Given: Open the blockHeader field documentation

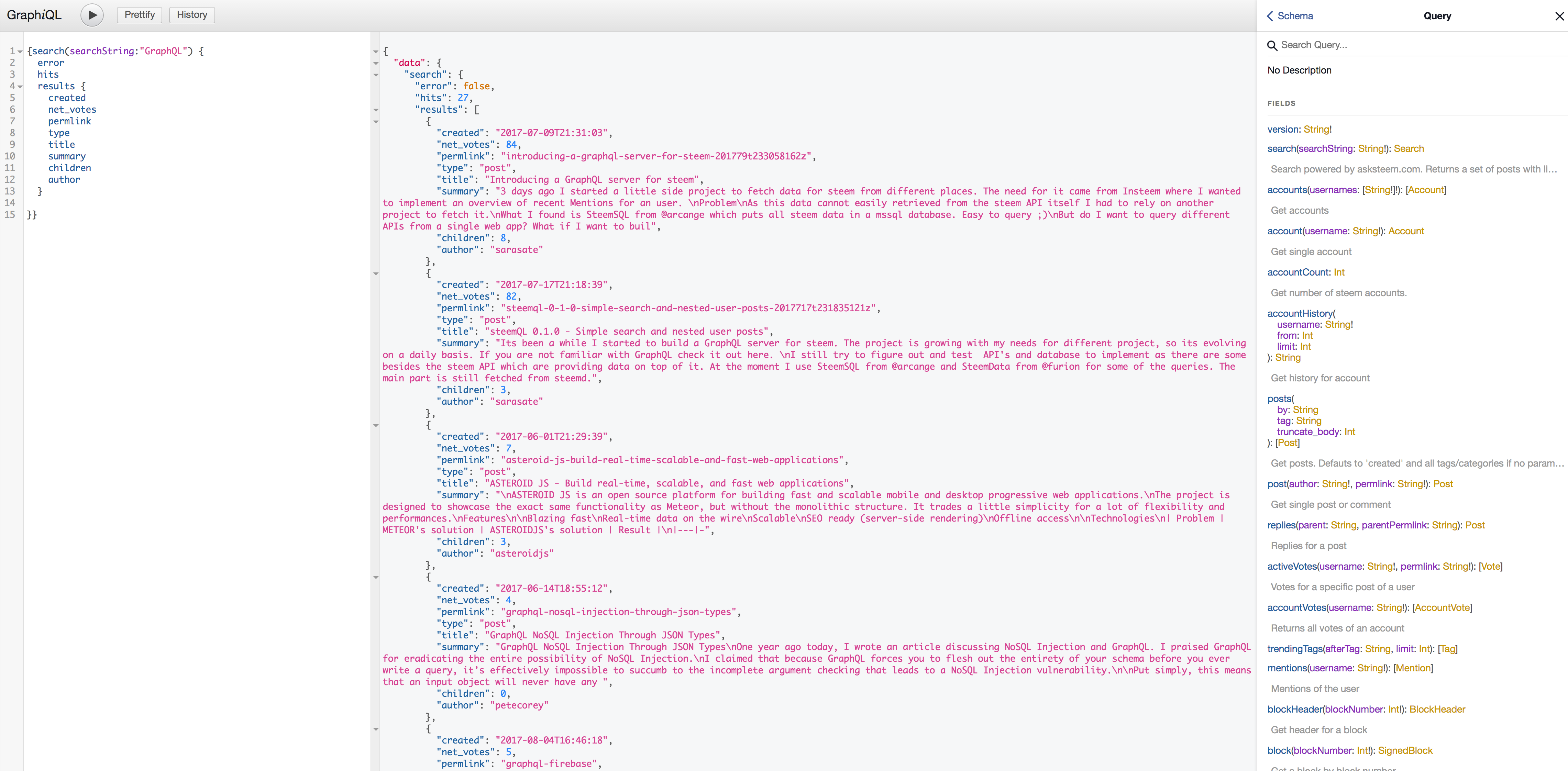Looking at the screenshot, I should (x=1295, y=709).
